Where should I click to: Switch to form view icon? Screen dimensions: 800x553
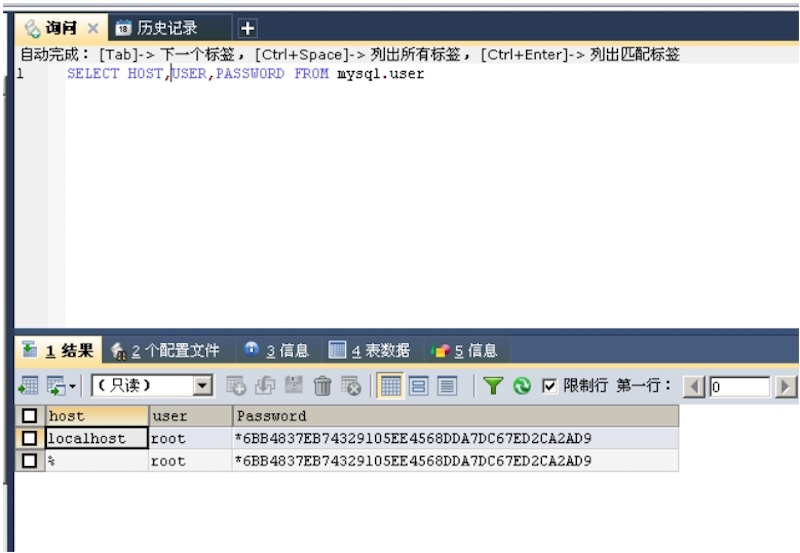coord(418,386)
